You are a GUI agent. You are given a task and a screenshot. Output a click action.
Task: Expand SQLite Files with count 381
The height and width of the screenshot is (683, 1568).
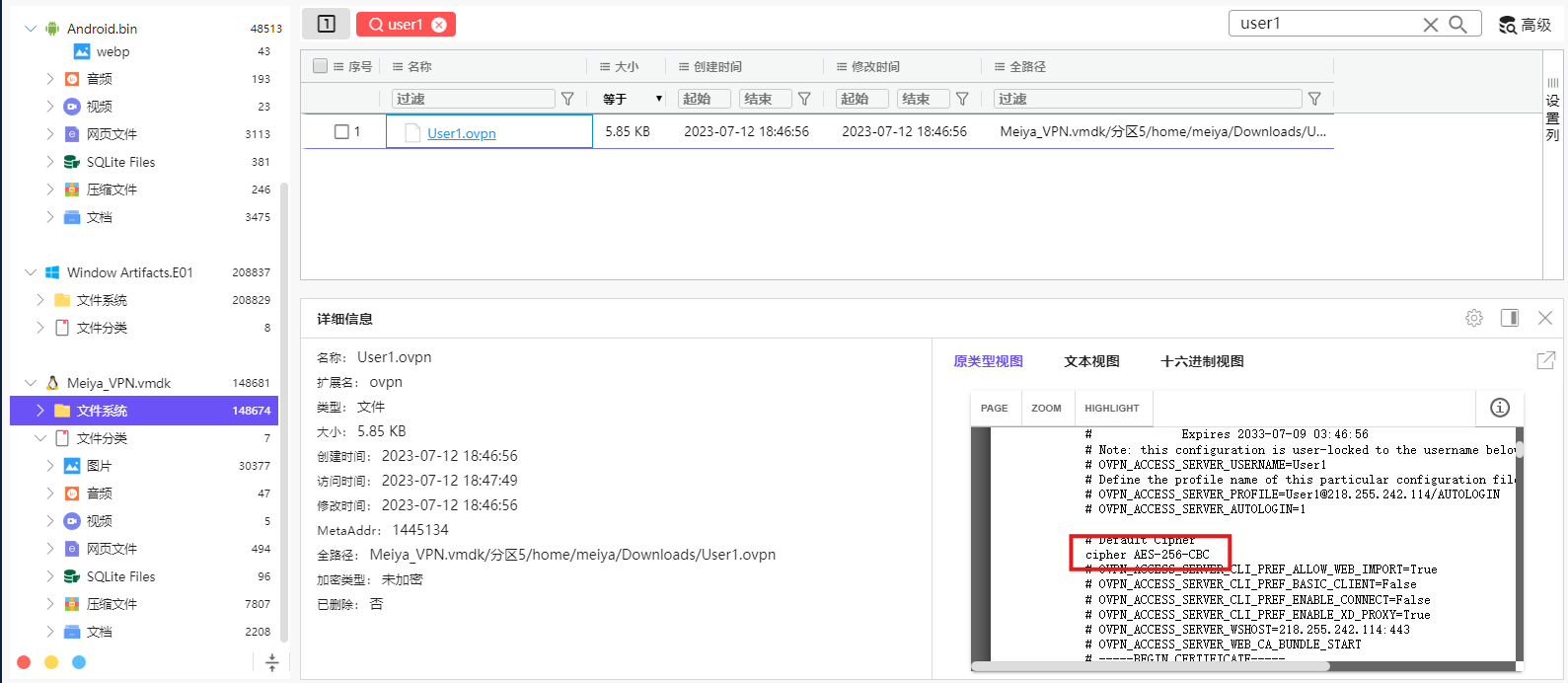50,161
